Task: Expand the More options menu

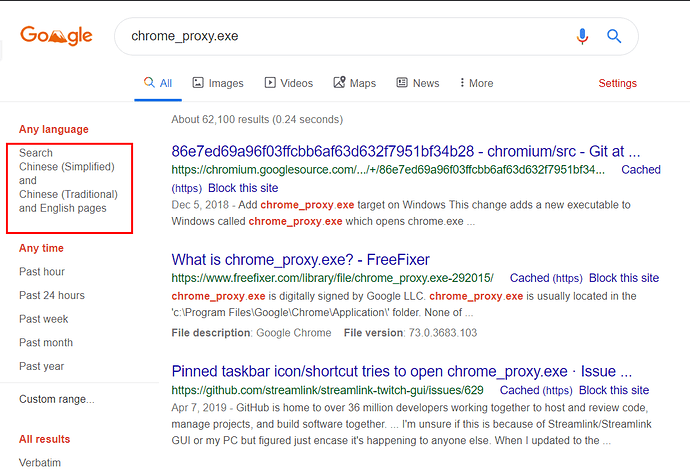Action: (474, 83)
